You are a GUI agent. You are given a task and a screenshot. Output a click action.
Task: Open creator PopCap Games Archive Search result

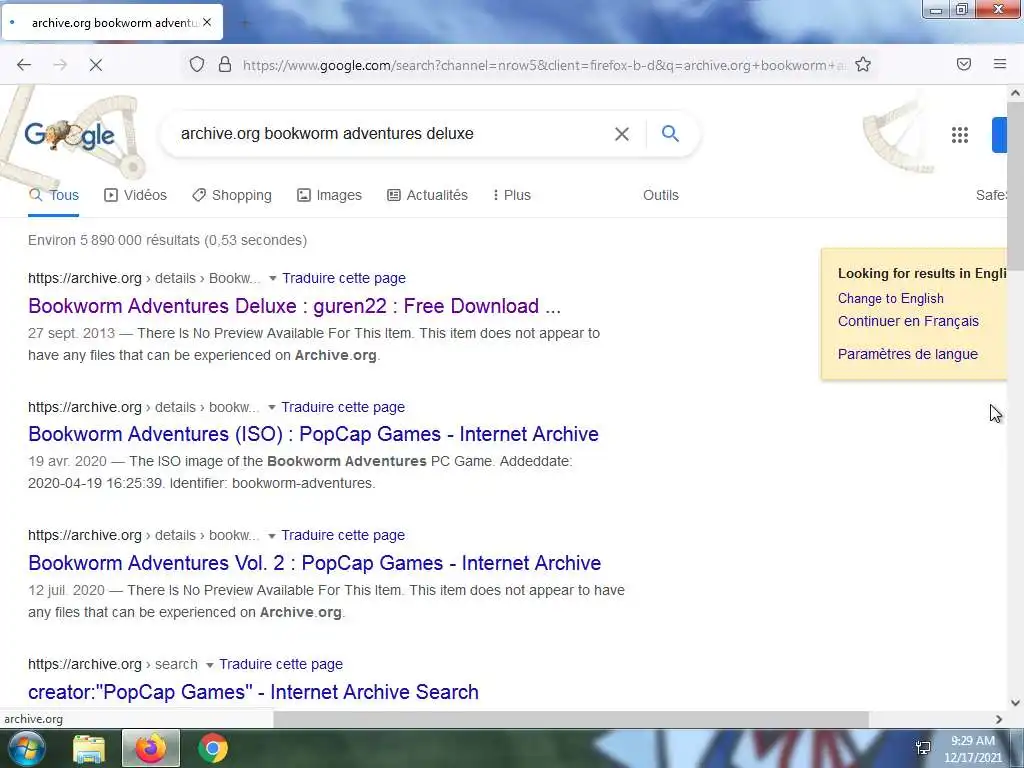click(253, 692)
